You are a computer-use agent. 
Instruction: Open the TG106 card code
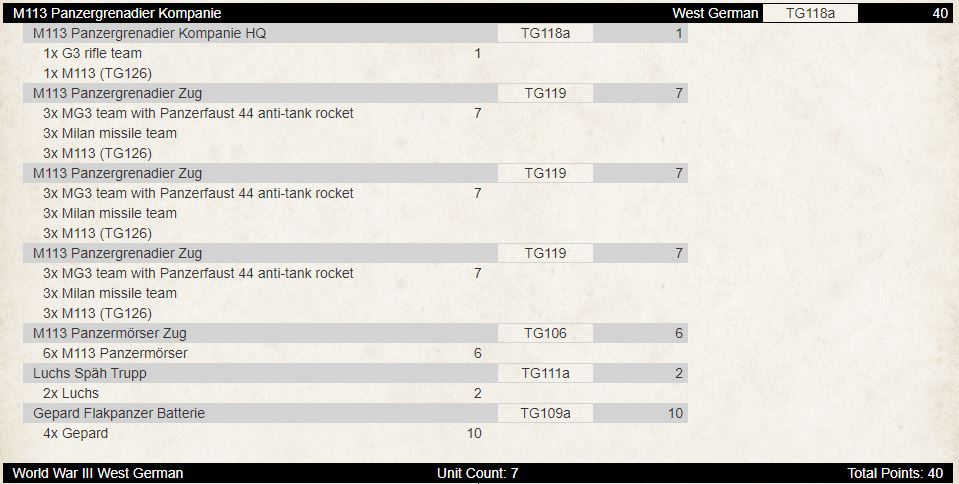[x=545, y=333]
